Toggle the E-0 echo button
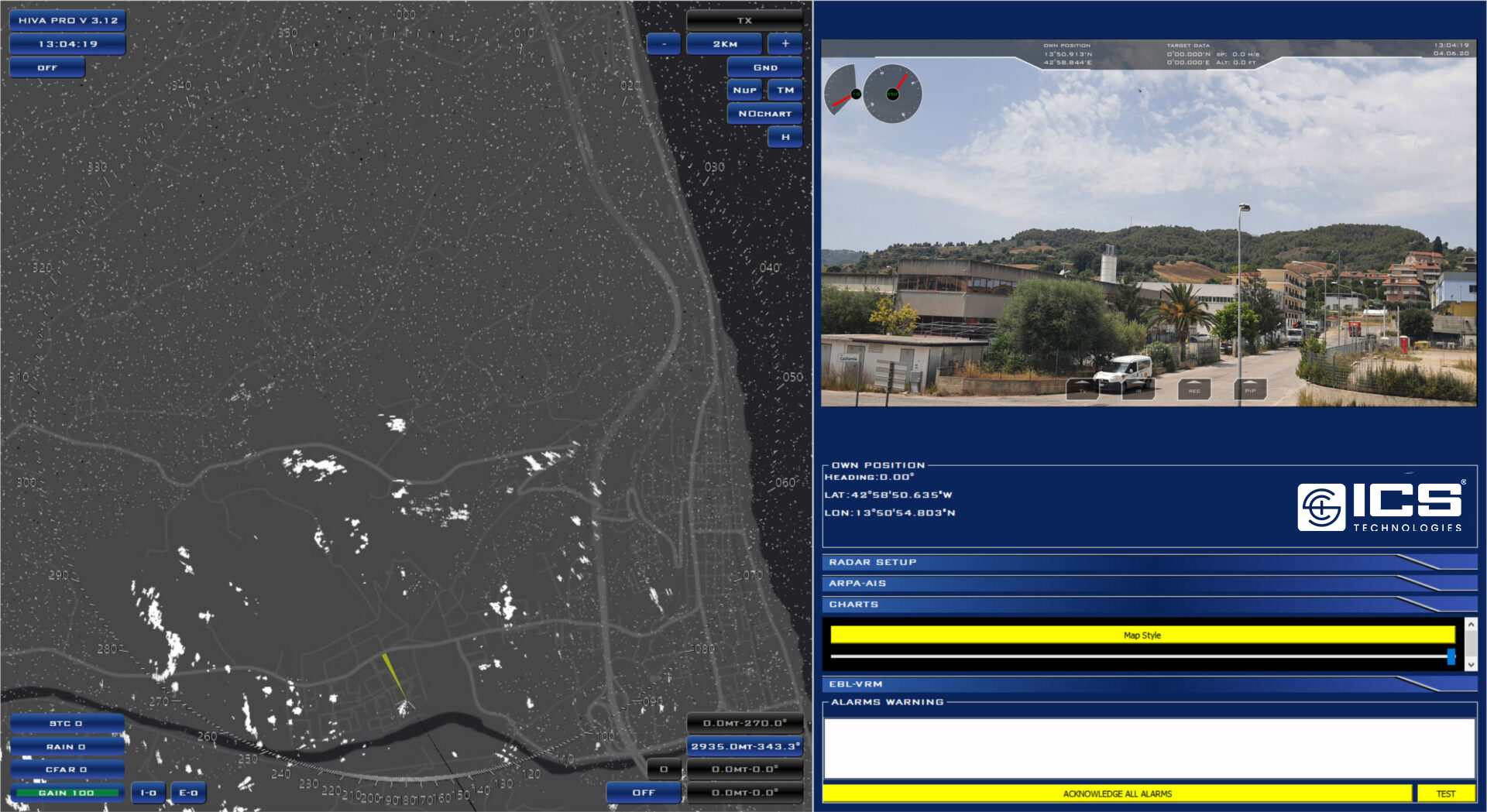The width and height of the screenshot is (1487, 812). (x=189, y=793)
